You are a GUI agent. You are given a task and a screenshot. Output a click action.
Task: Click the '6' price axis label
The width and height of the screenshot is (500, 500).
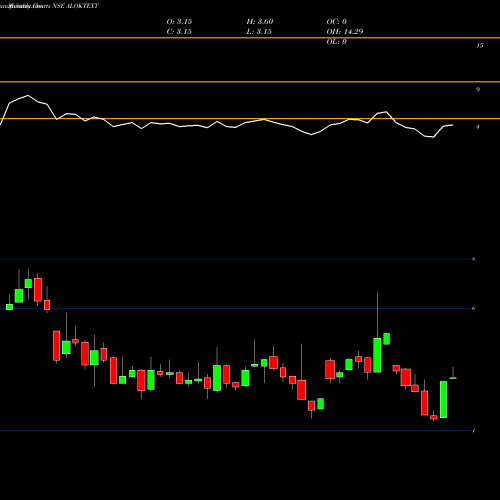pyautogui.click(x=473, y=308)
